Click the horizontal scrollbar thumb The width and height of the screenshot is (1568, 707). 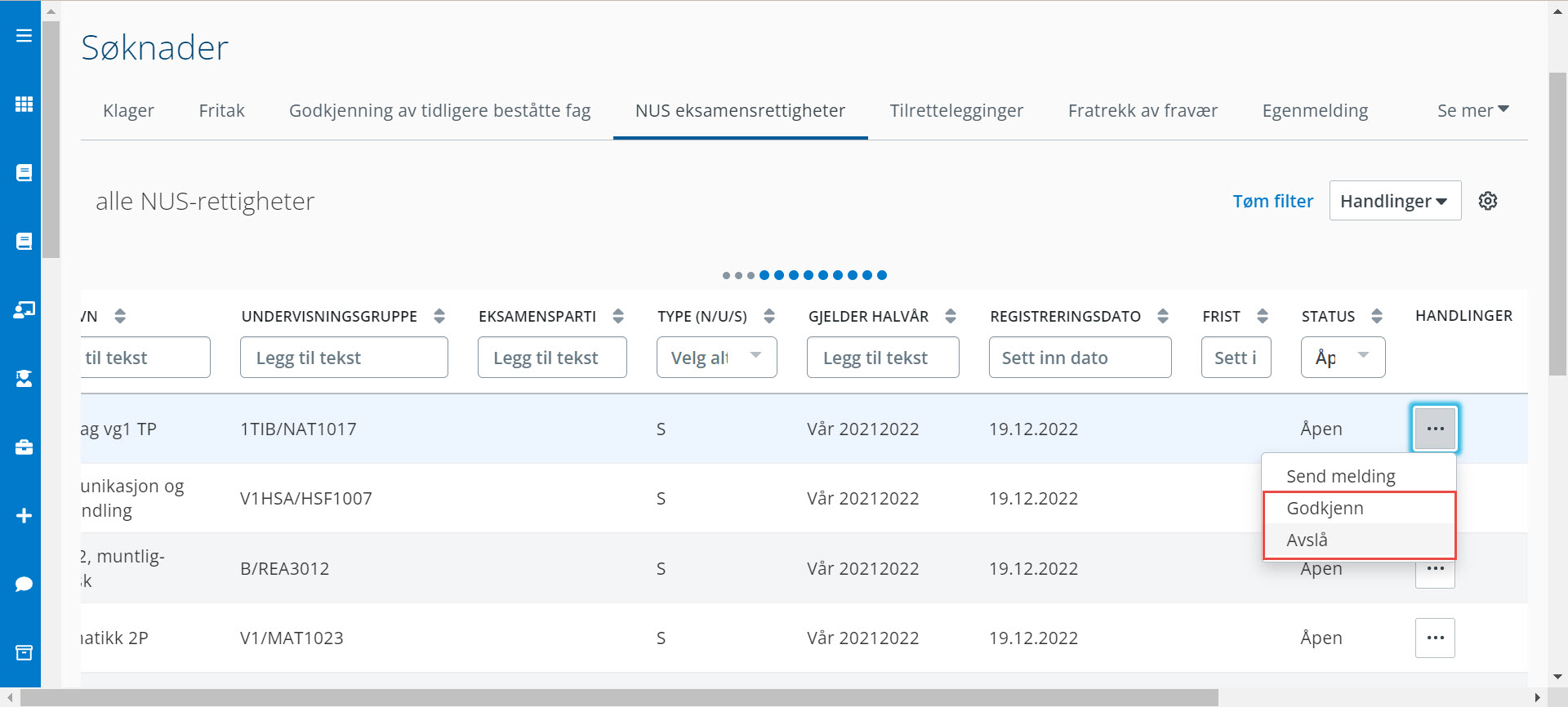click(619, 698)
